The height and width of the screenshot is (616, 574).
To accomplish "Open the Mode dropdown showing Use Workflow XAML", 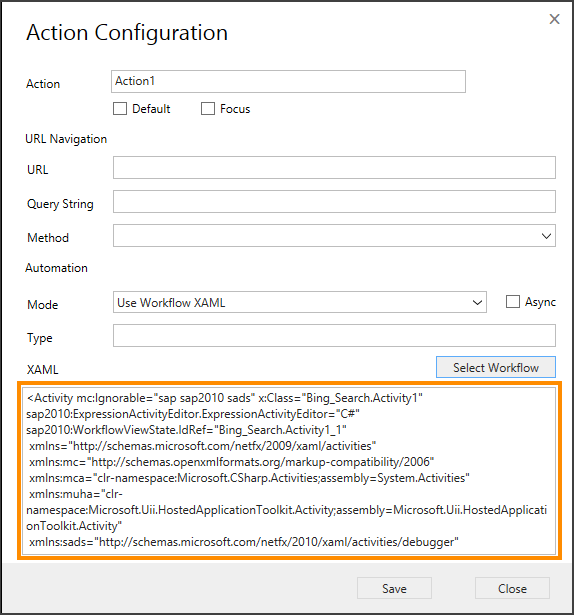I will coord(300,302).
